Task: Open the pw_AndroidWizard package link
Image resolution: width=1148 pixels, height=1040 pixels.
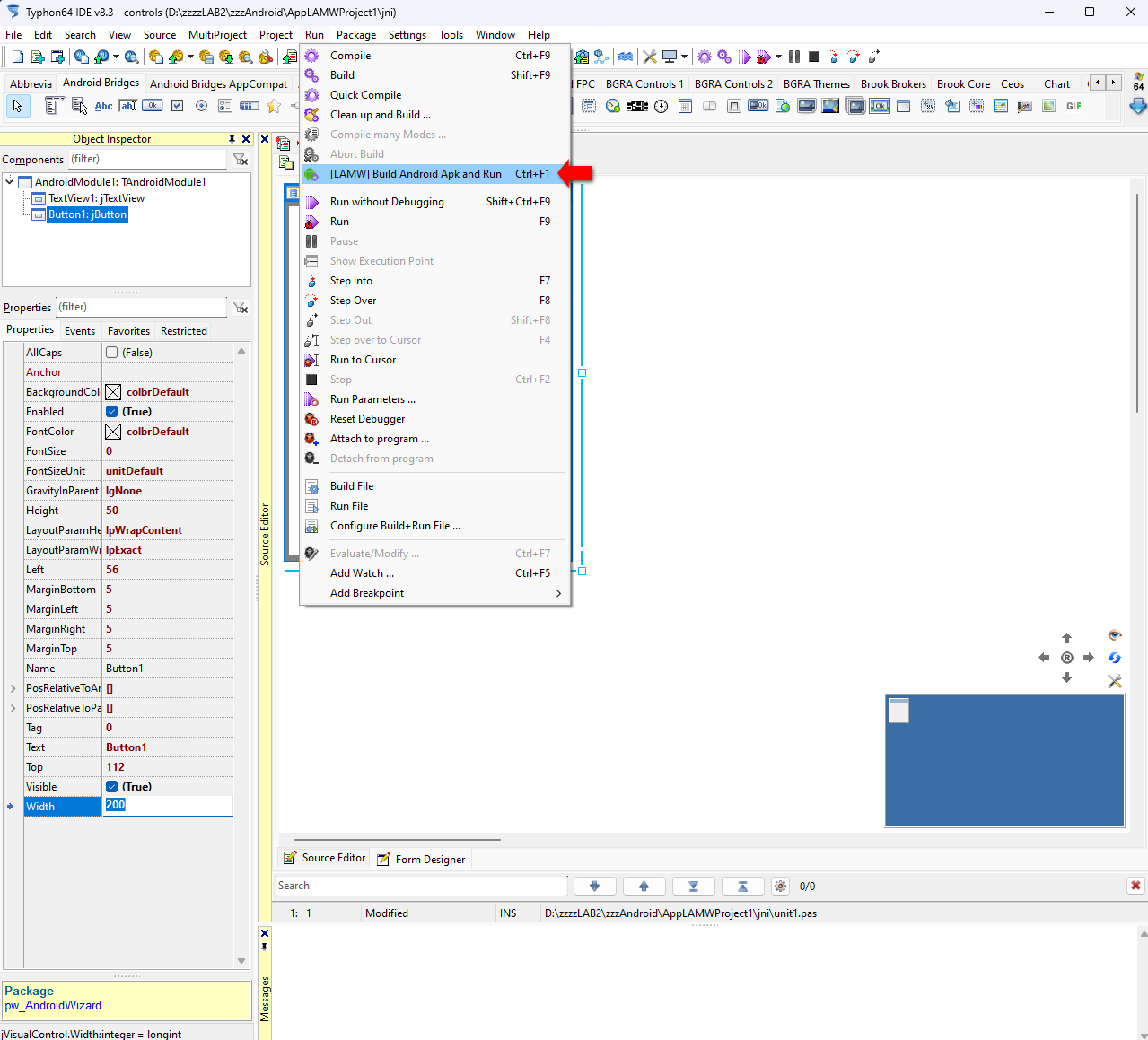Action: 53,1006
